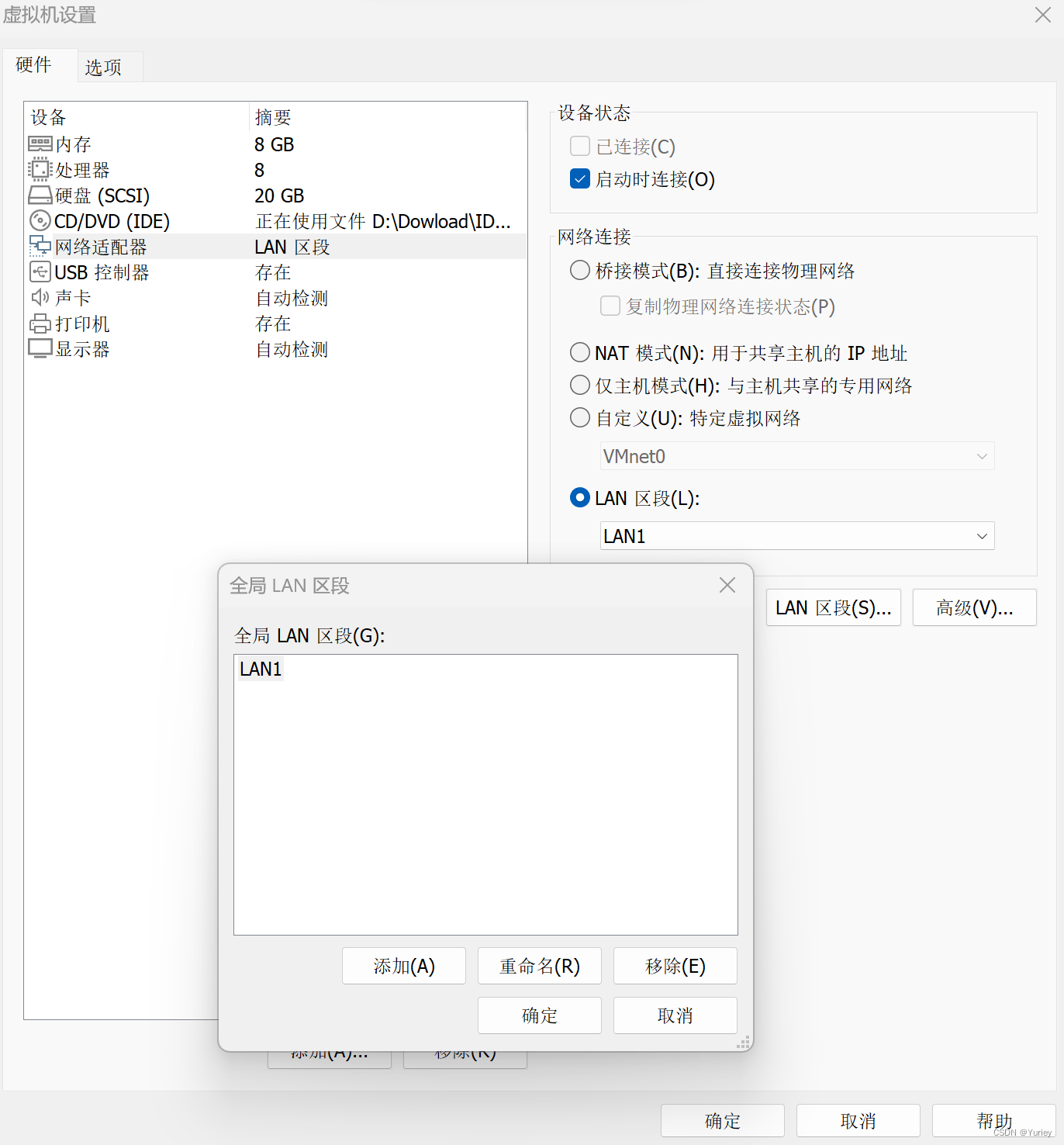Select the 显示器 device row
The image size is (1064, 1145).
pyautogui.click(x=276, y=349)
